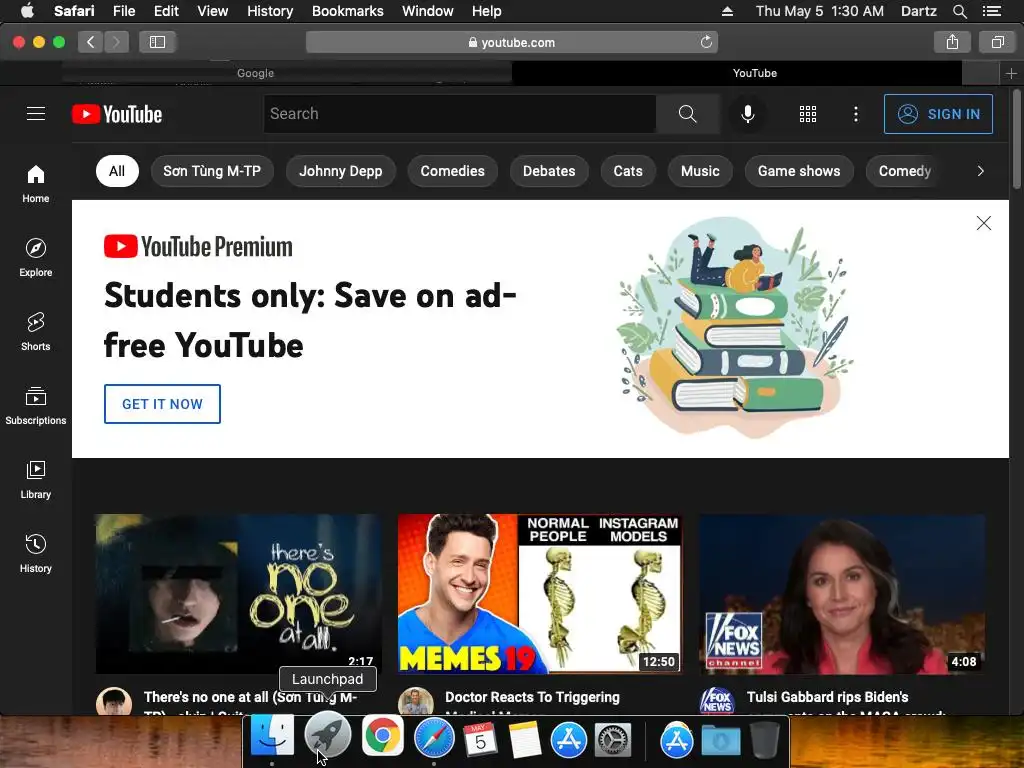
Task: Open the Safari File menu
Action: 123,11
